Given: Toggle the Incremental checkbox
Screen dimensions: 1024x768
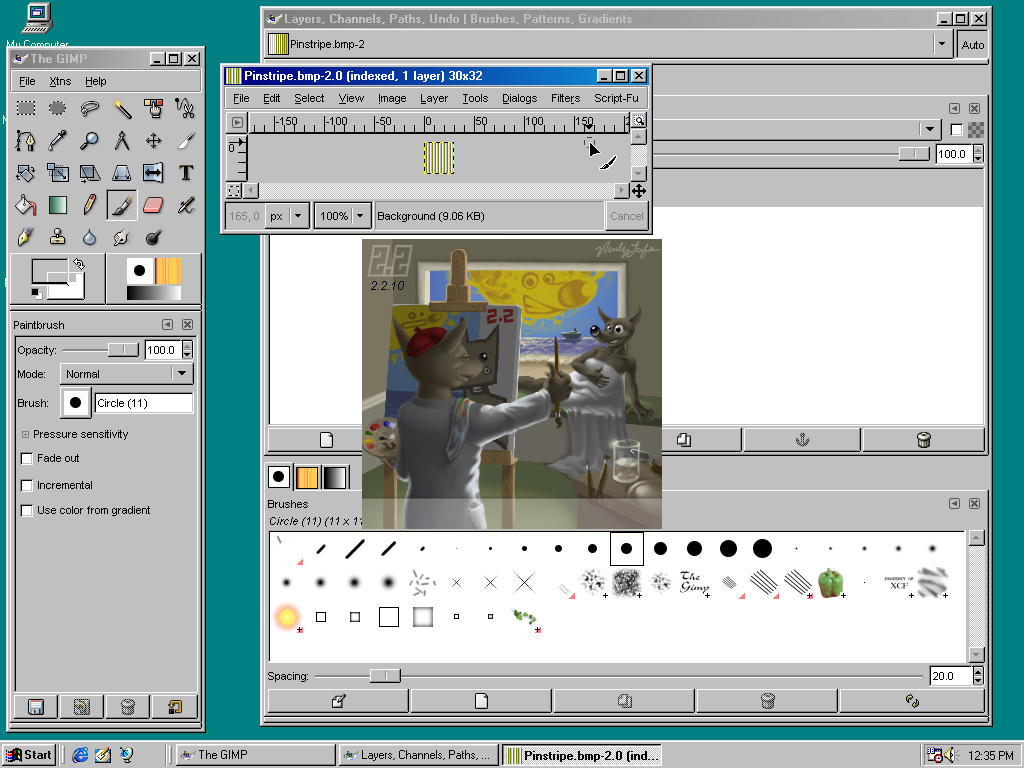Looking at the screenshot, I should pos(27,485).
